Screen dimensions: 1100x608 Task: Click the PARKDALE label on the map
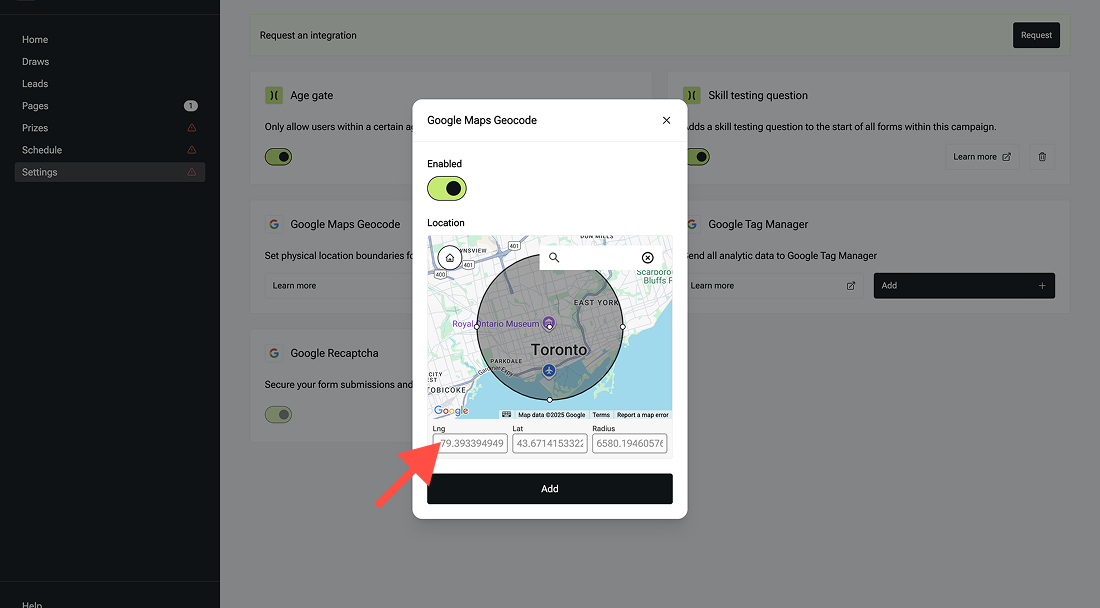tap(506, 361)
